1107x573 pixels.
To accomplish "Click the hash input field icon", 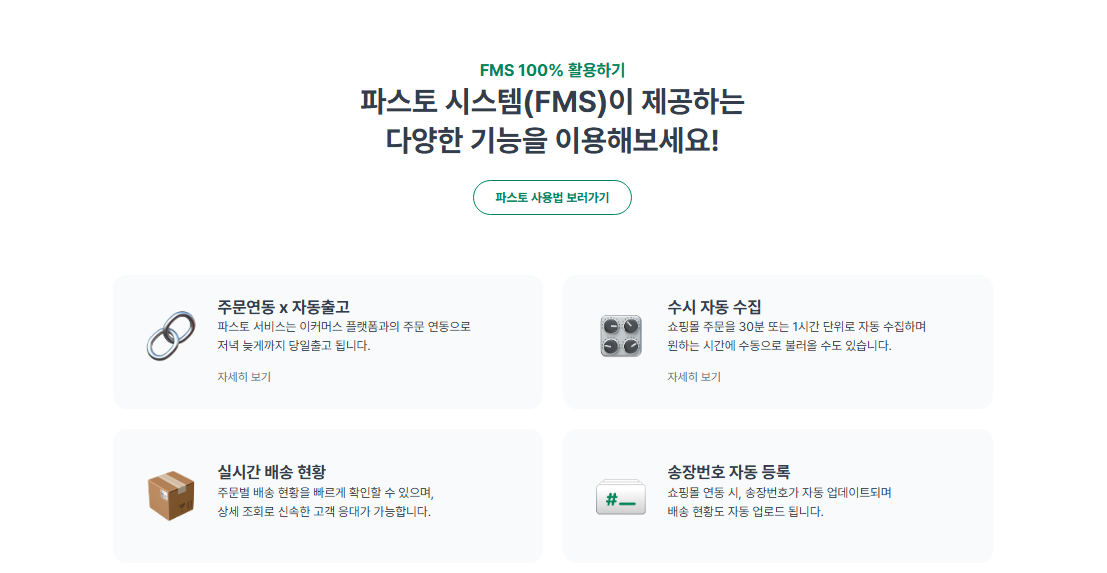I will click(621, 497).
